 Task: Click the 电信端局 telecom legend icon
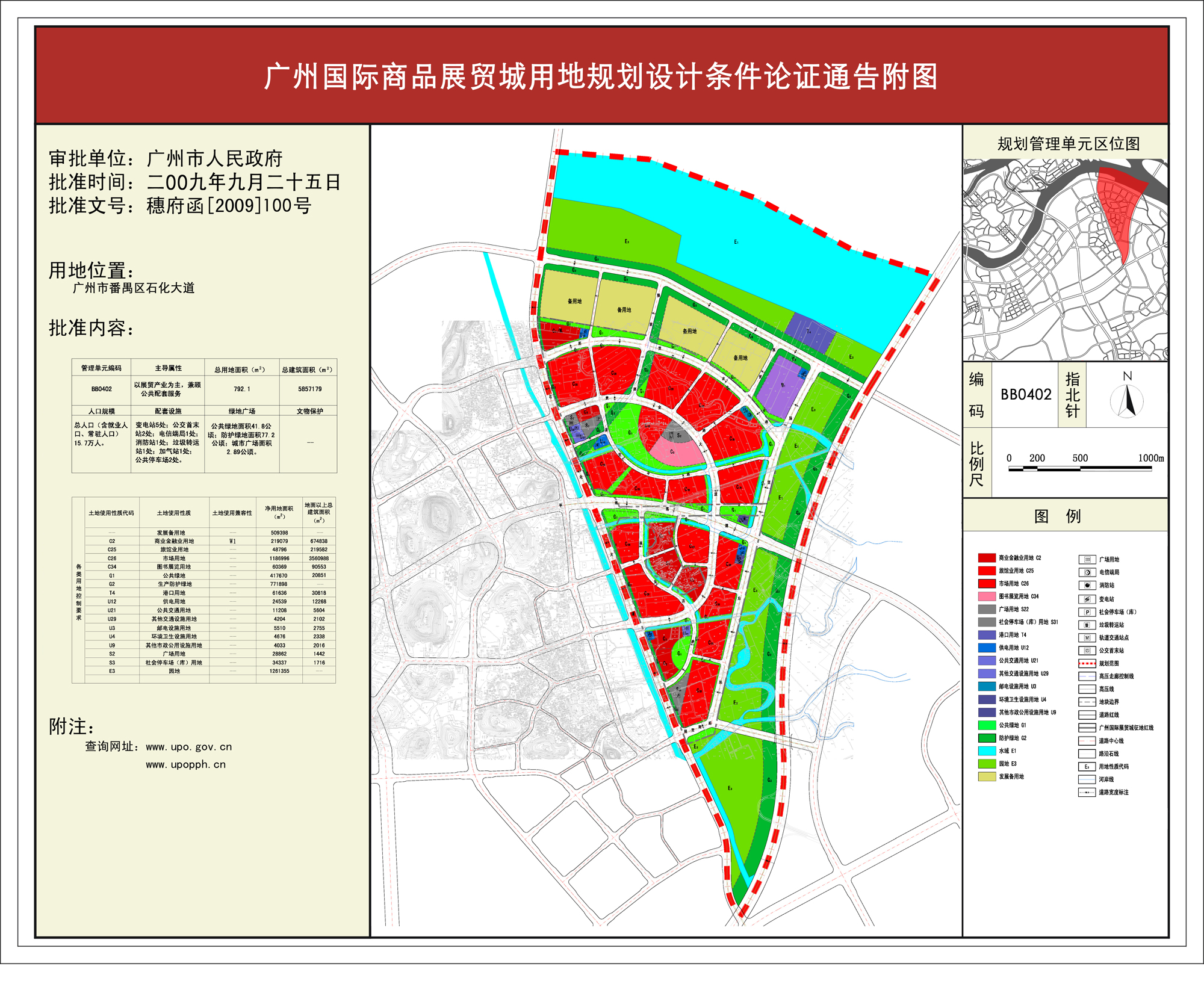[x=1087, y=572]
